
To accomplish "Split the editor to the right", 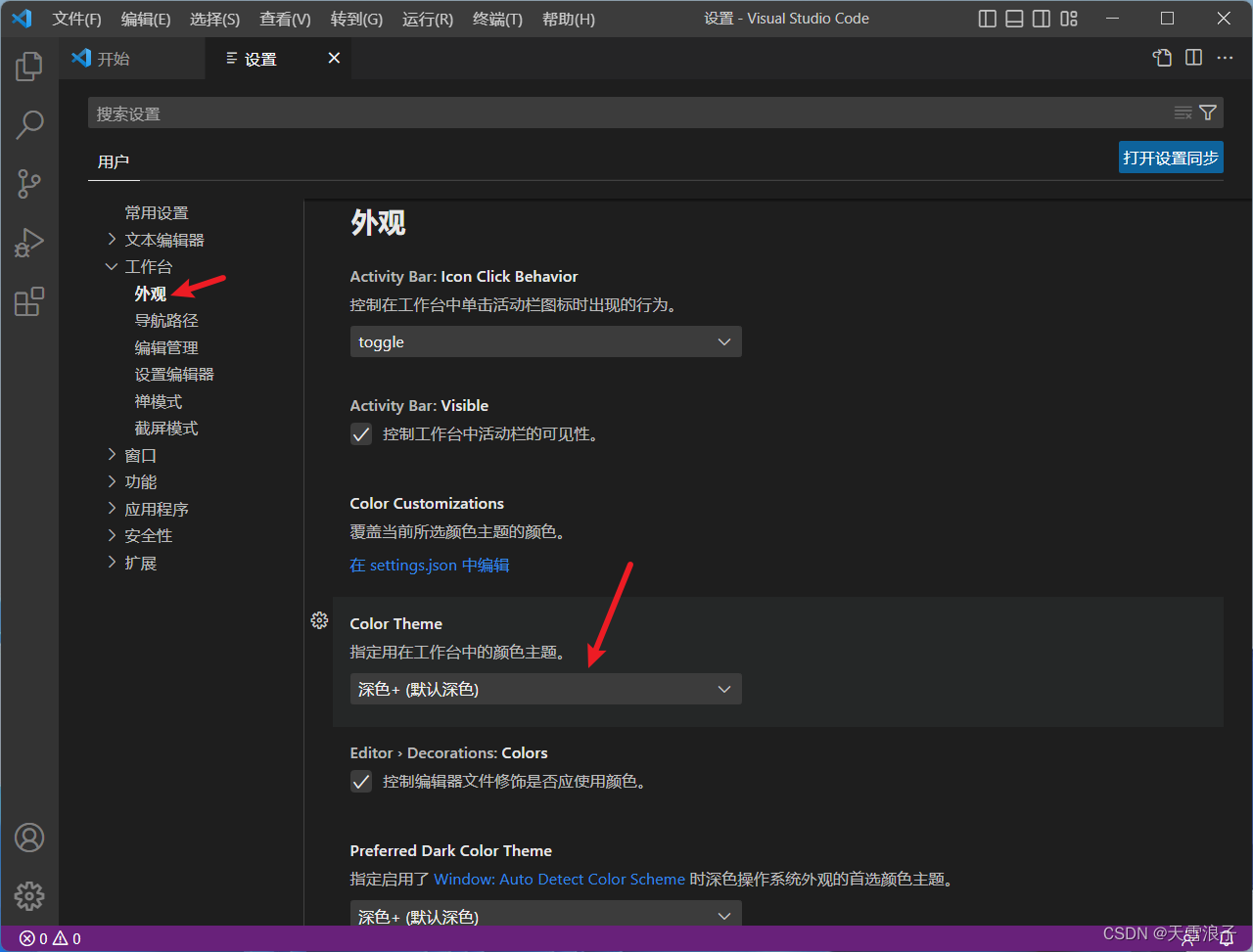I will (1193, 58).
